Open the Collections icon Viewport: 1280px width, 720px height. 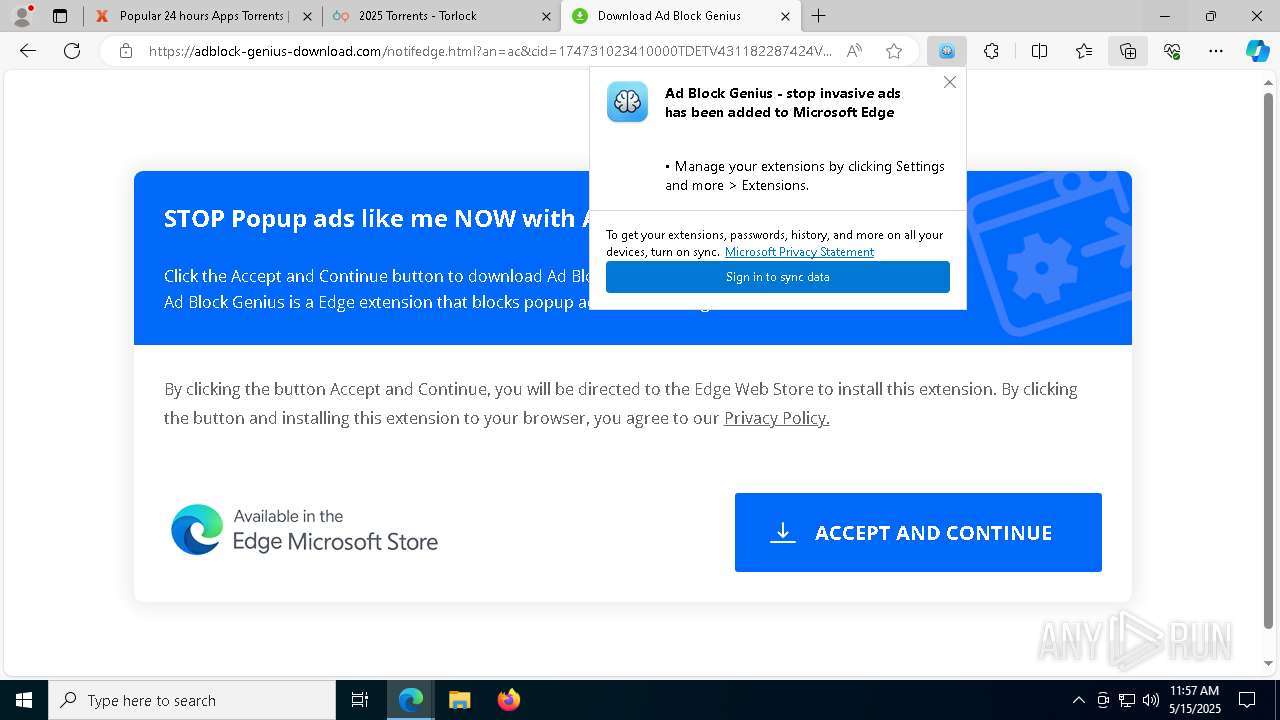pos(1128,51)
